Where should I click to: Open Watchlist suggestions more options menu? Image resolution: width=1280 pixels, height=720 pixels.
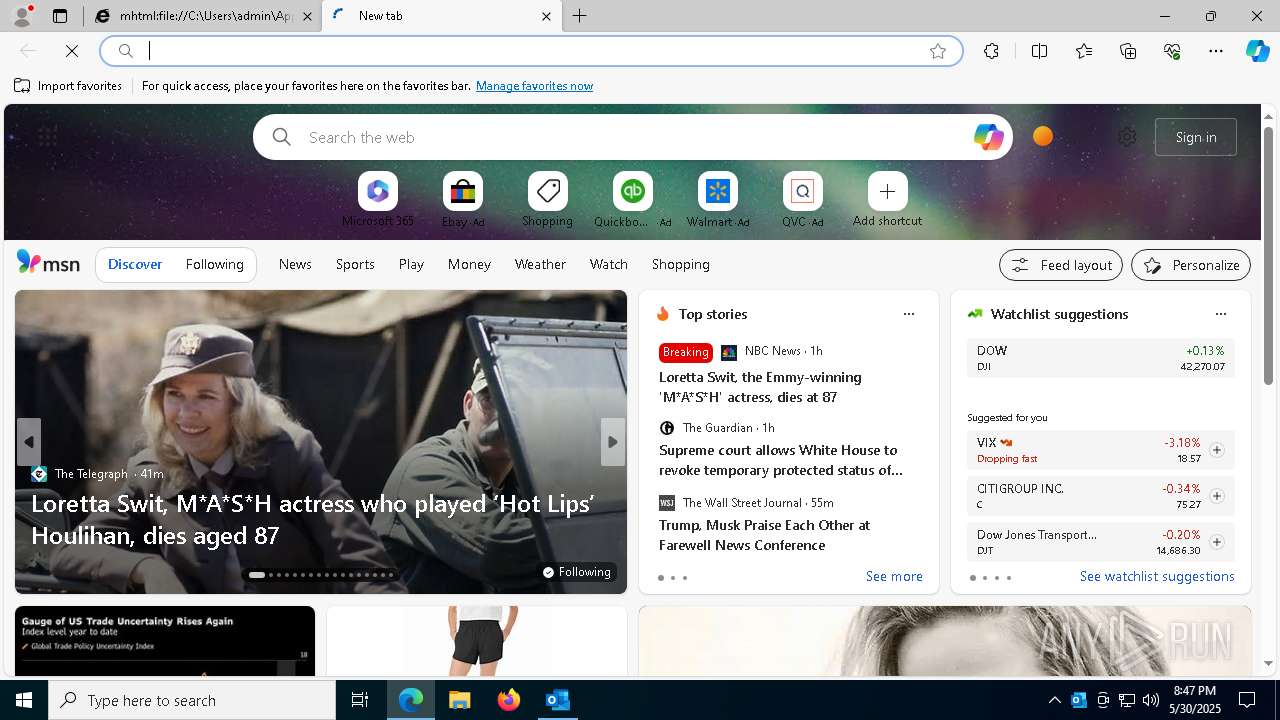tap(1221, 314)
